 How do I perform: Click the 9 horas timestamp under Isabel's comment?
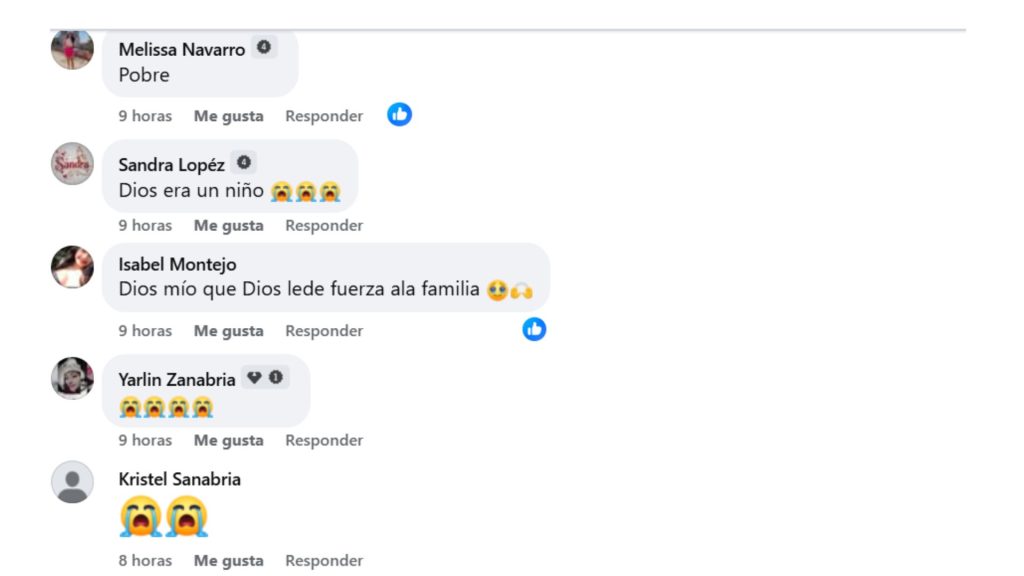point(144,330)
